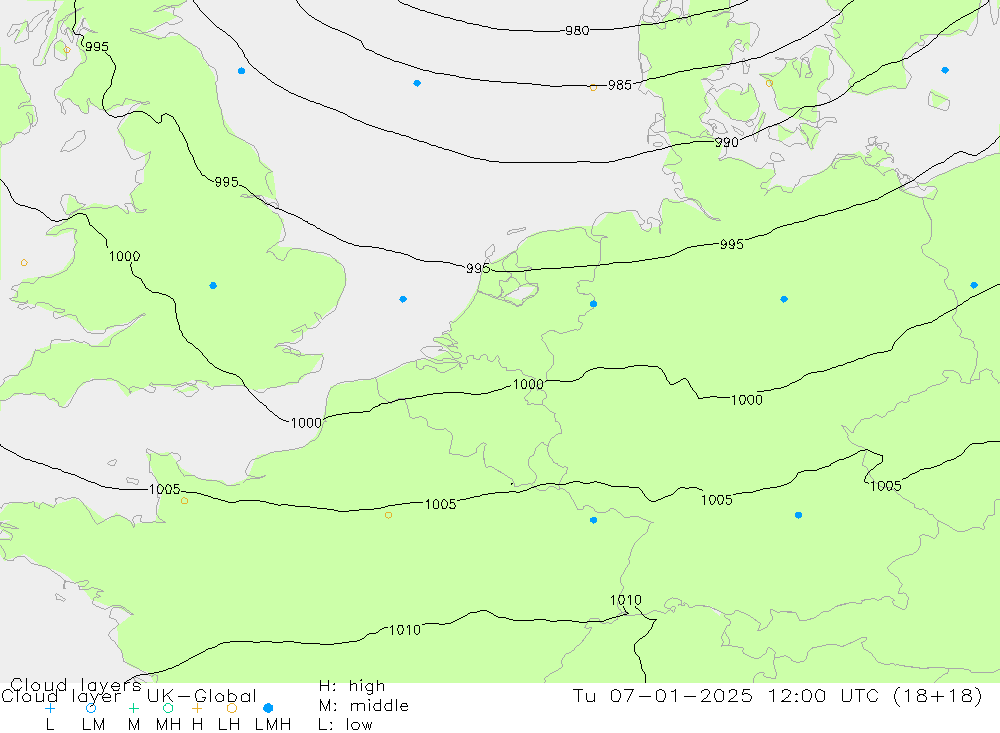Click the blue dot over the Baltic Sea
This screenshot has height=733, width=1000.
[945, 70]
